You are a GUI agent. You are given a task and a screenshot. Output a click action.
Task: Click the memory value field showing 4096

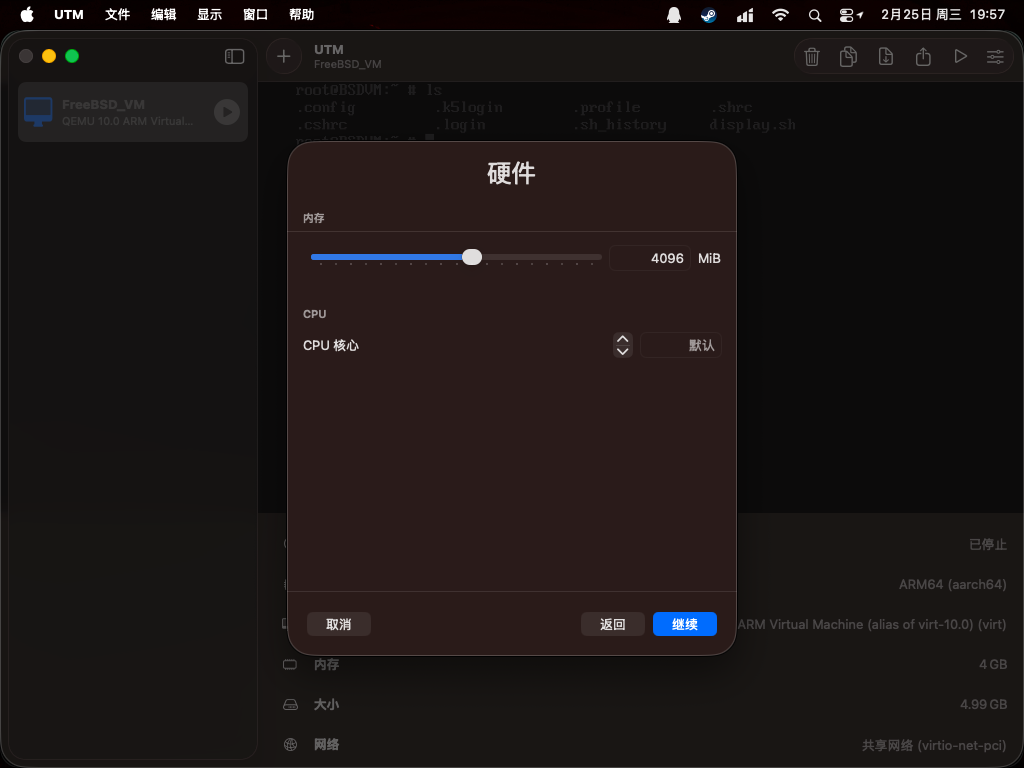650,258
